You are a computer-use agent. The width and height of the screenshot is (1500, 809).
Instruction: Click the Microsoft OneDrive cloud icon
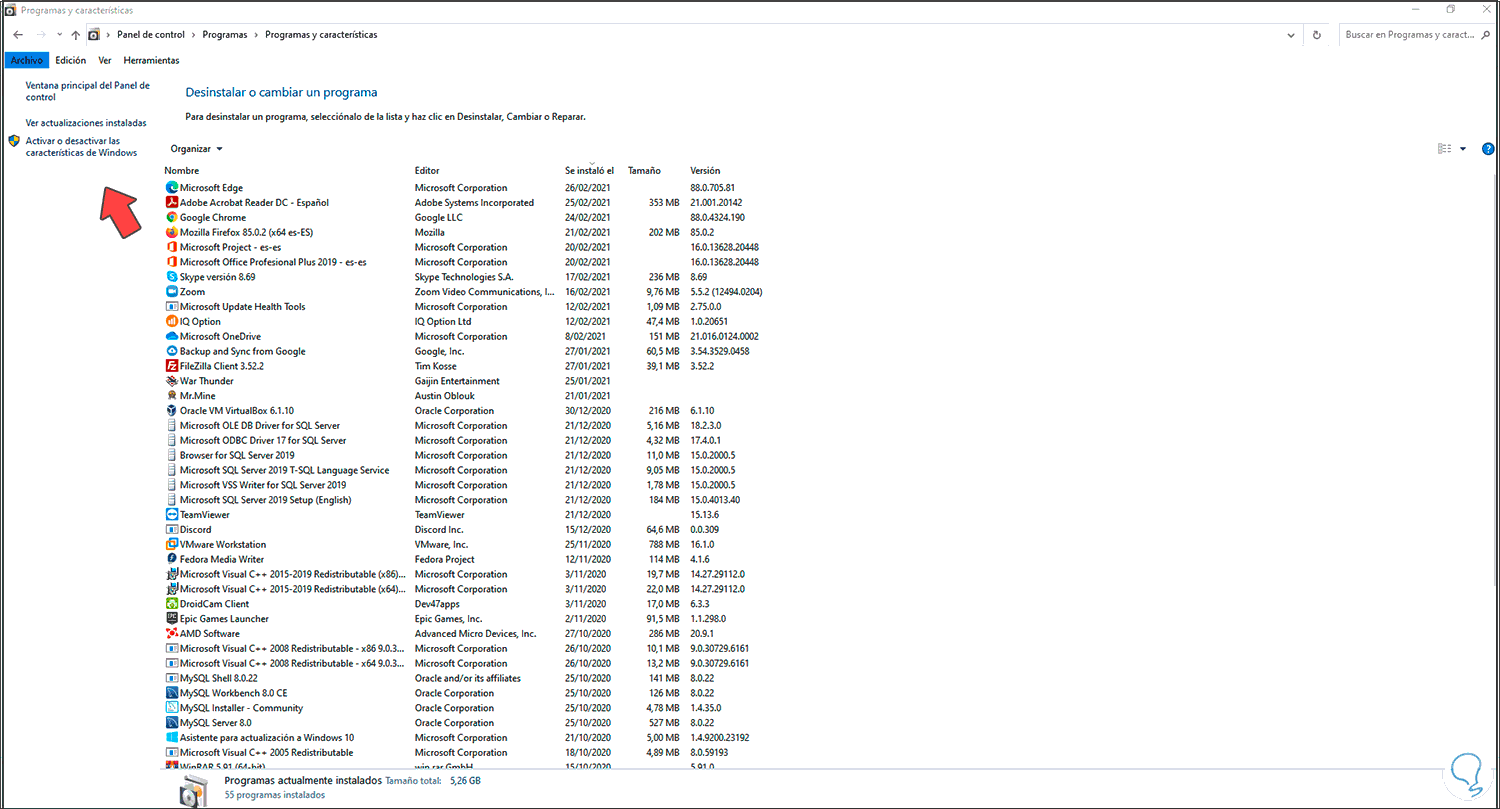coord(172,336)
